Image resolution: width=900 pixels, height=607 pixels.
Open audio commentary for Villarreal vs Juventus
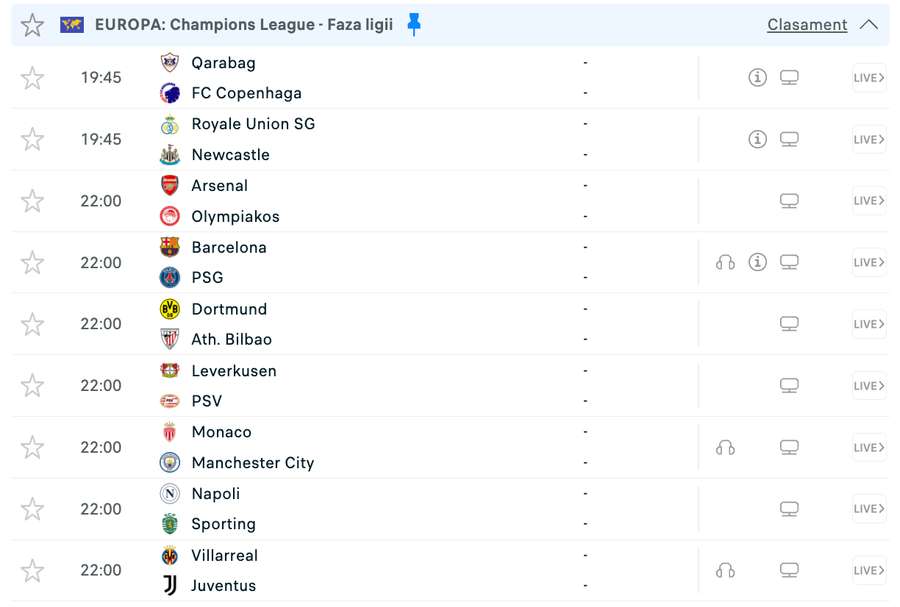point(726,570)
